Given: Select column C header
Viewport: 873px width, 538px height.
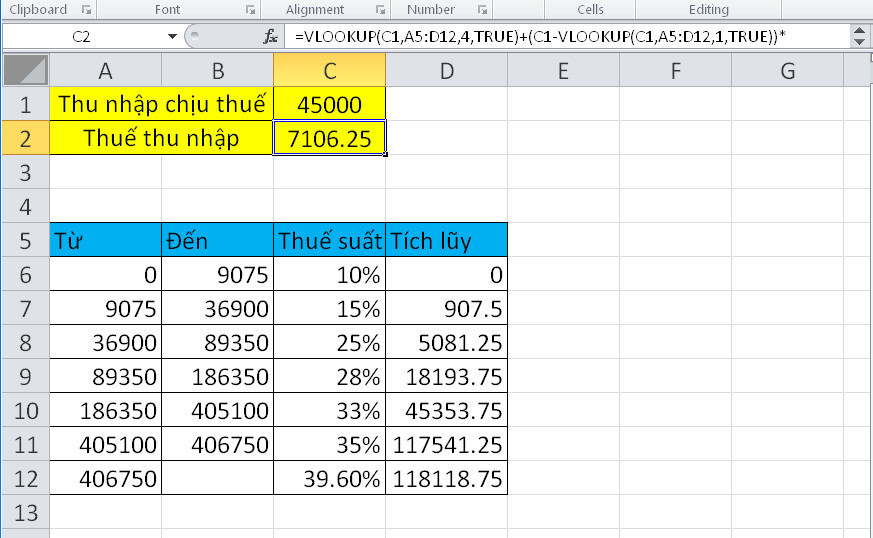Looking at the screenshot, I should [x=330, y=71].
